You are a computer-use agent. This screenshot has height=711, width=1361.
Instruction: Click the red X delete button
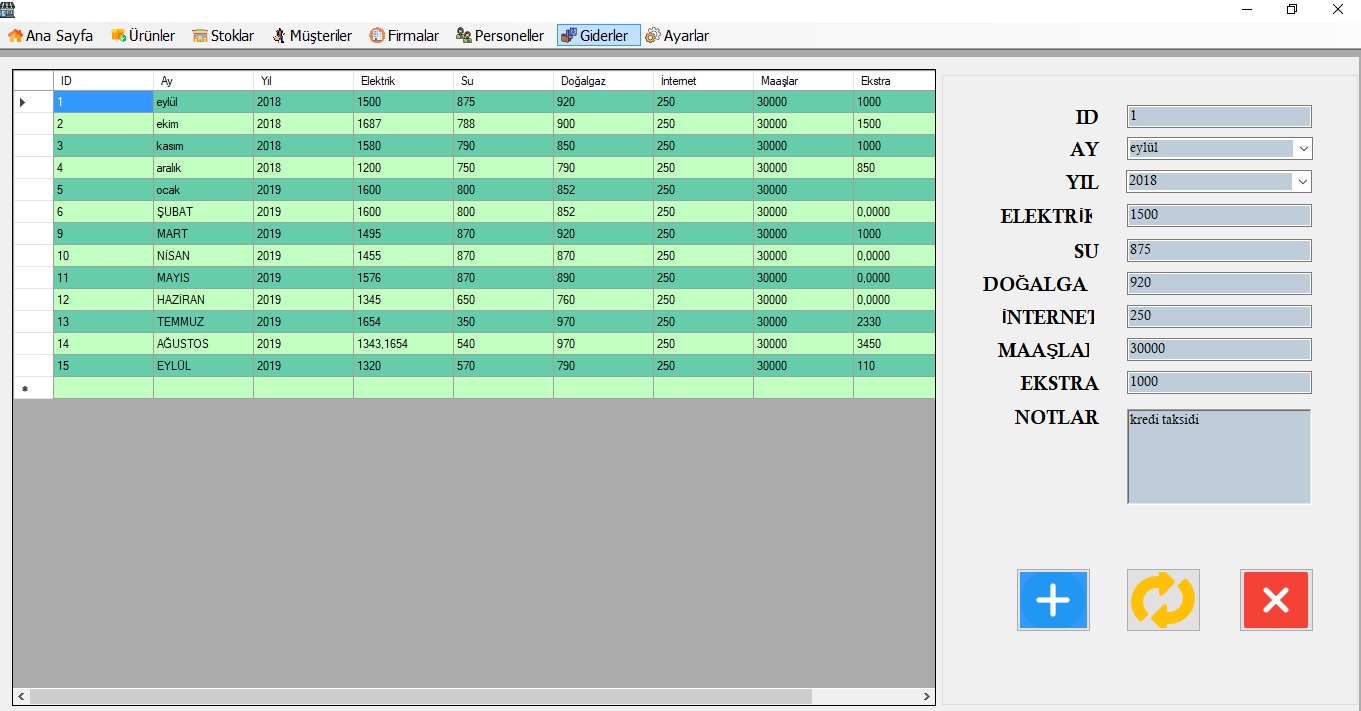pos(1276,600)
